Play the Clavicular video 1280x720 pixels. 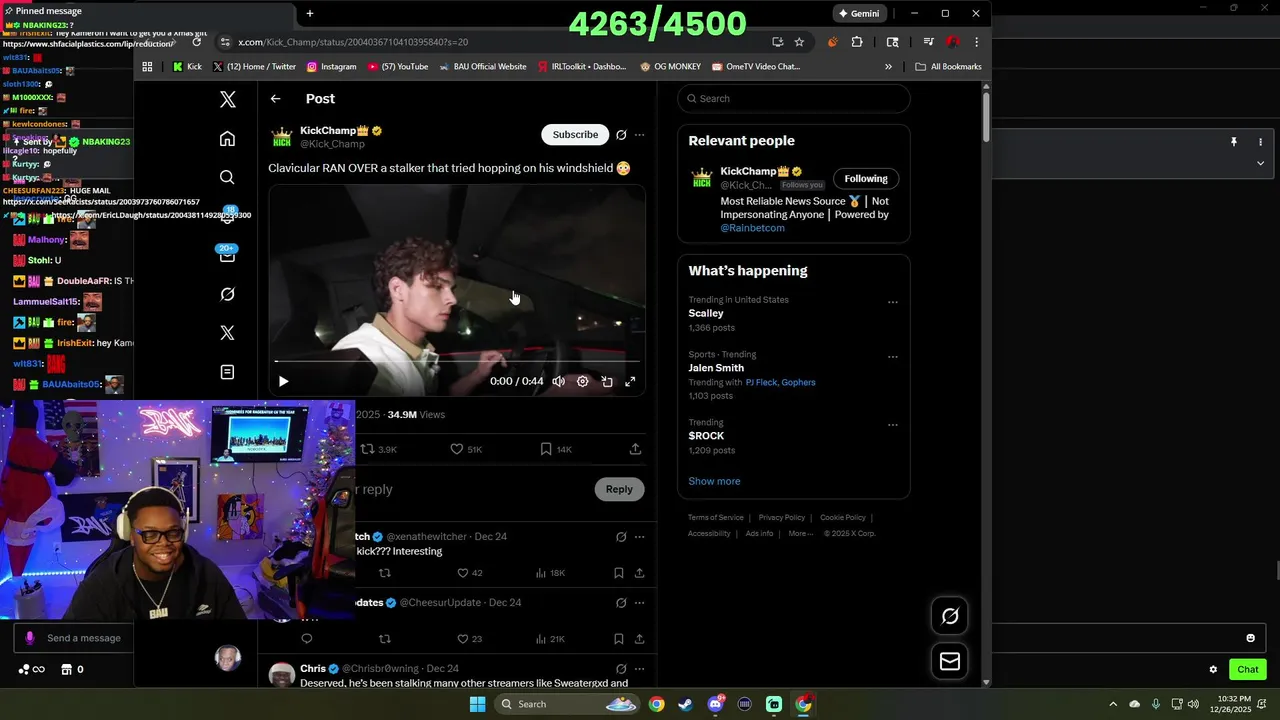pos(283,381)
